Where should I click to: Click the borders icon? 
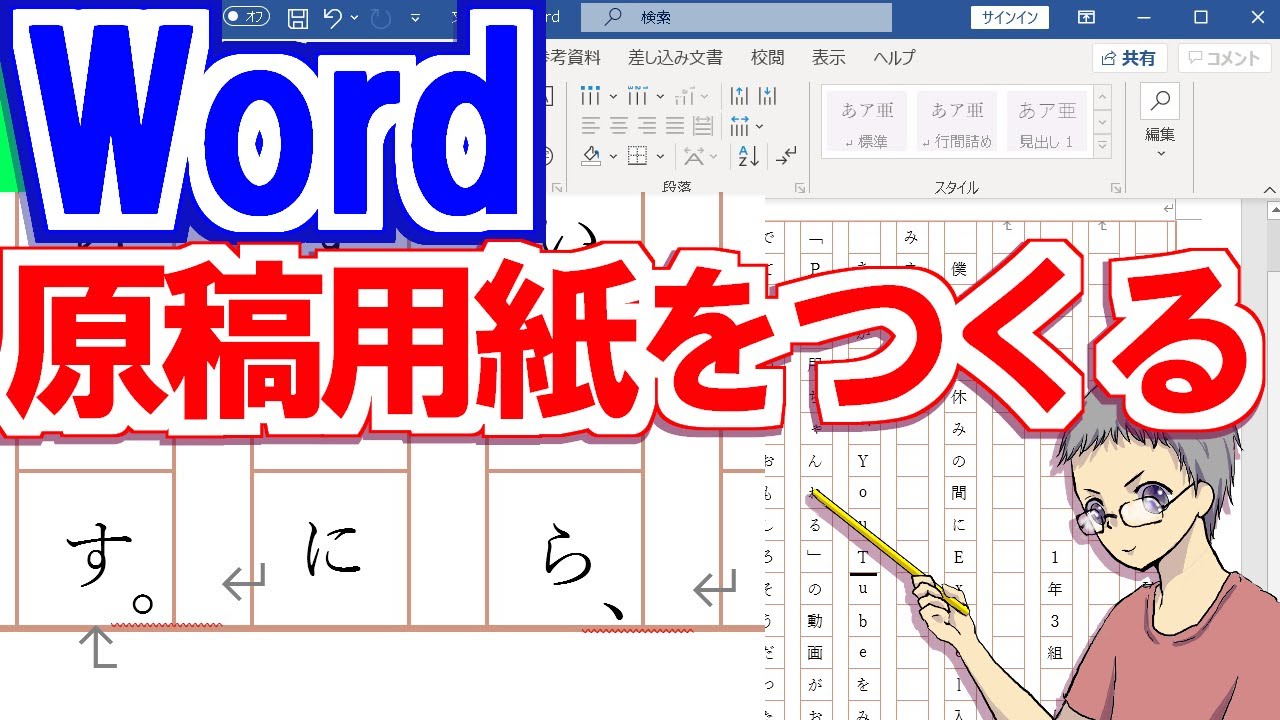click(x=637, y=156)
